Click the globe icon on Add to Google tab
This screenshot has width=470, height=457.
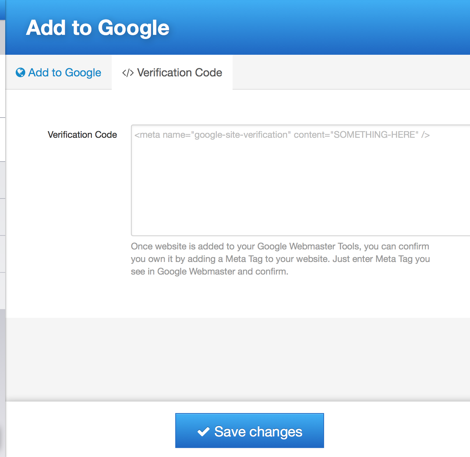click(20, 72)
